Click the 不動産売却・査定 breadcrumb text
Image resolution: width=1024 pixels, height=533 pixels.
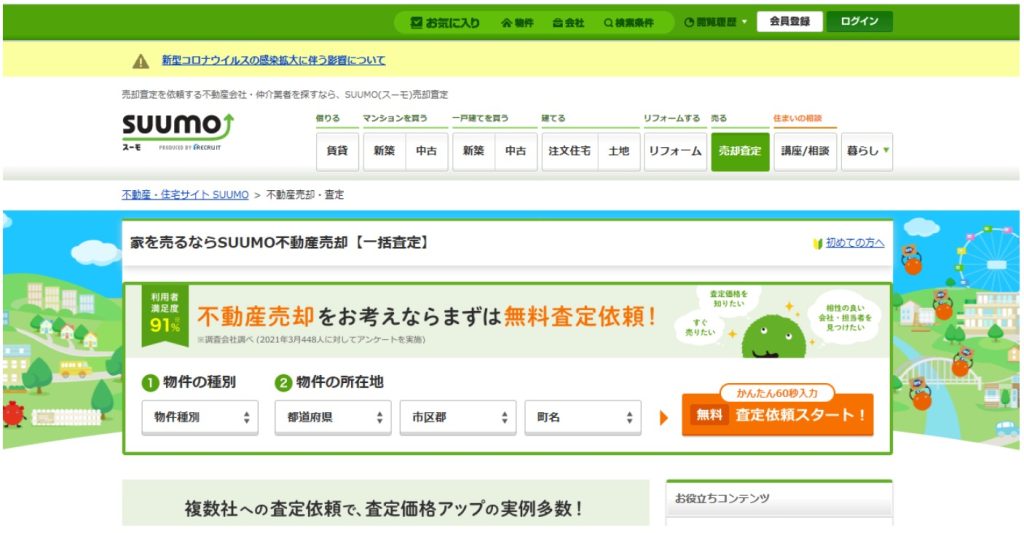pos(305,195)
